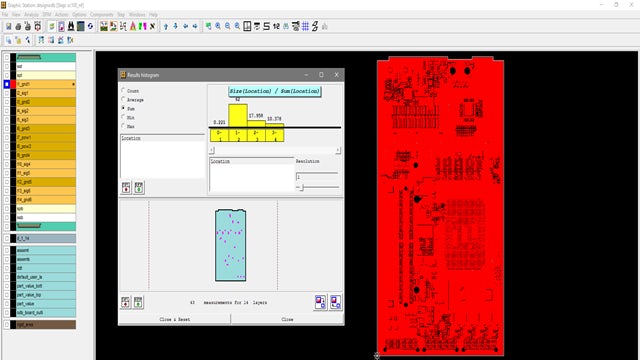Open the Components menu
This screenshot has height=360, width=640.
click(102, 15)
